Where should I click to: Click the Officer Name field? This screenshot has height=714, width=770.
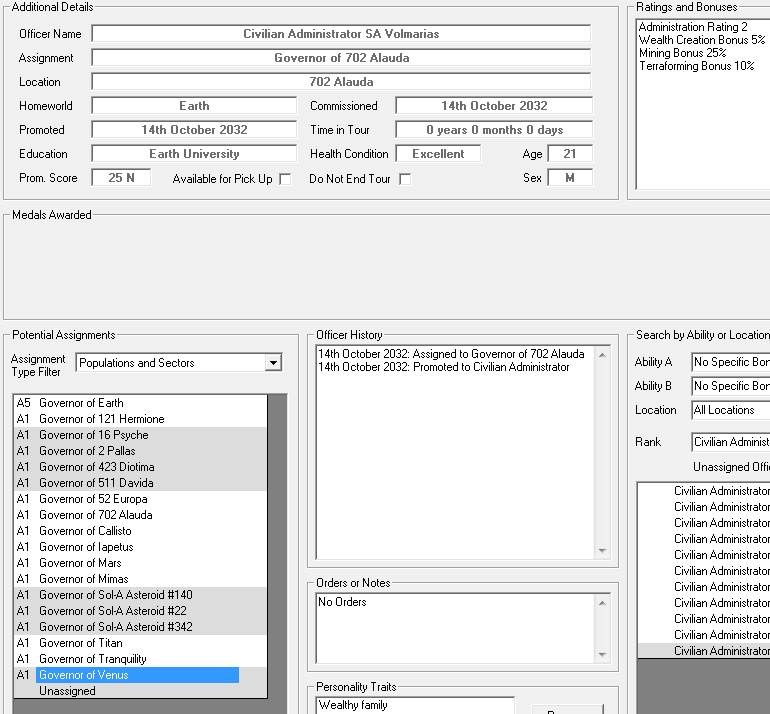tap(341, 34)
